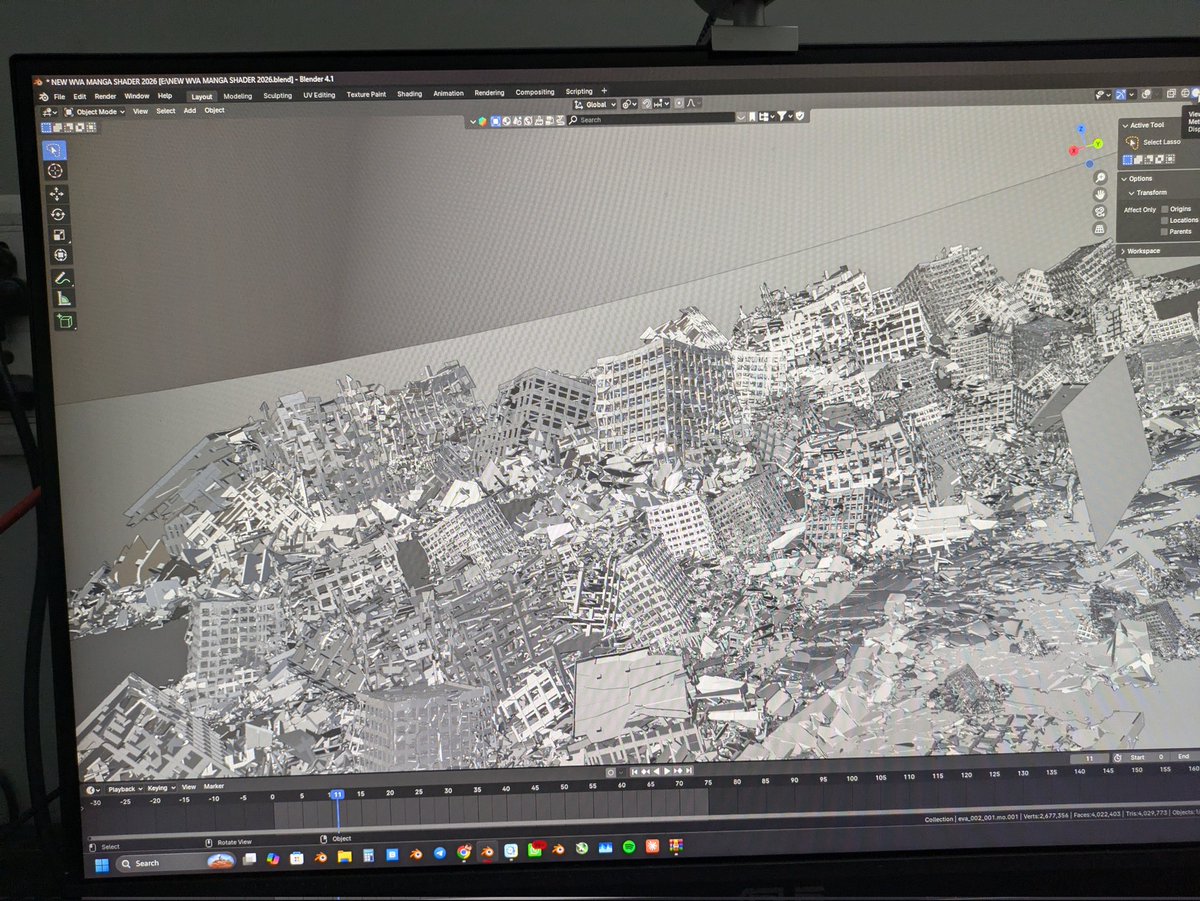Open the Select menu in viewport header
Viewport: 1200px width, 901px height.
click(165, 111)
